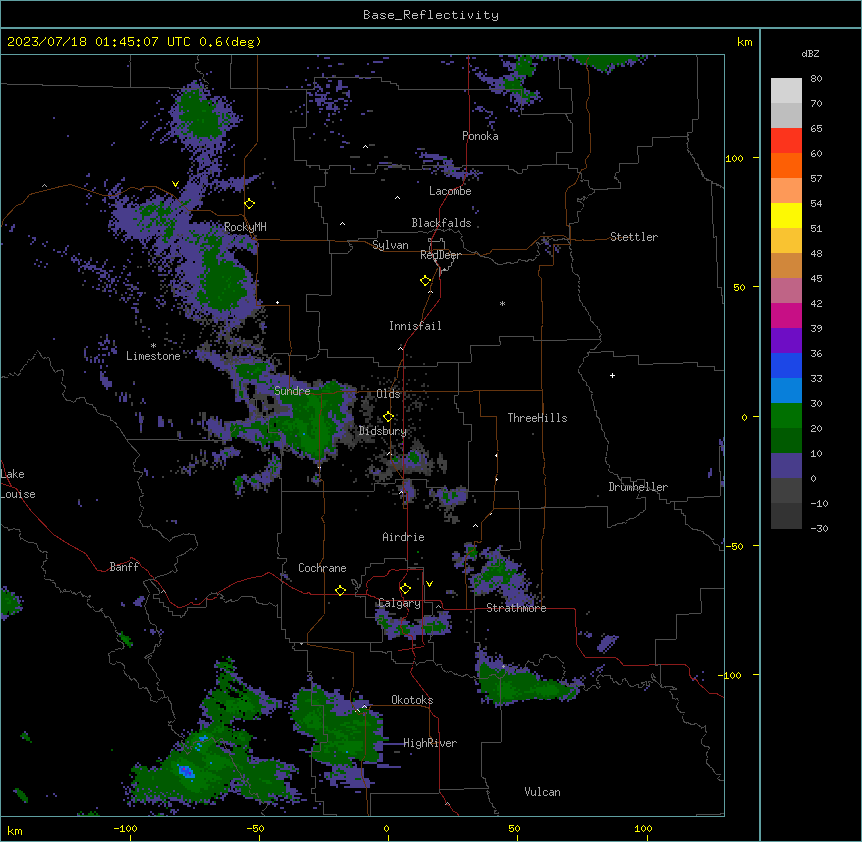Pick the purple swatch near 36 dBZ
The image size is (862, 842).
[786, 340]
